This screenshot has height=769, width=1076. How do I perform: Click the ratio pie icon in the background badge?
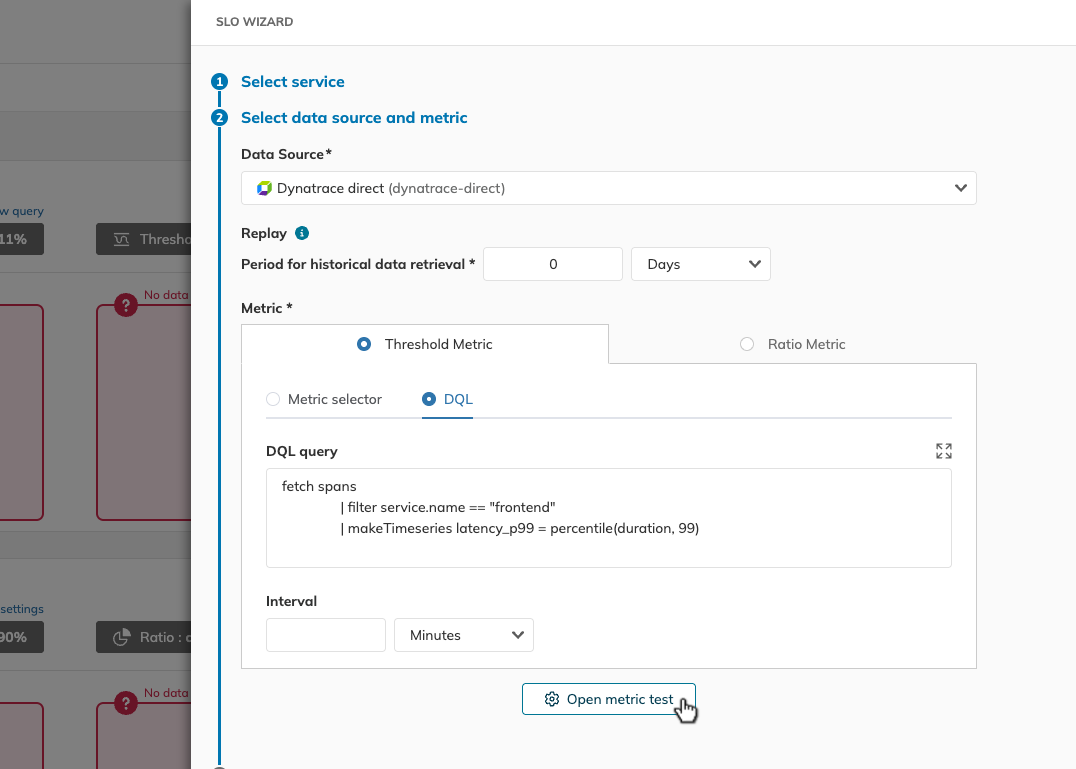point(121,637)
